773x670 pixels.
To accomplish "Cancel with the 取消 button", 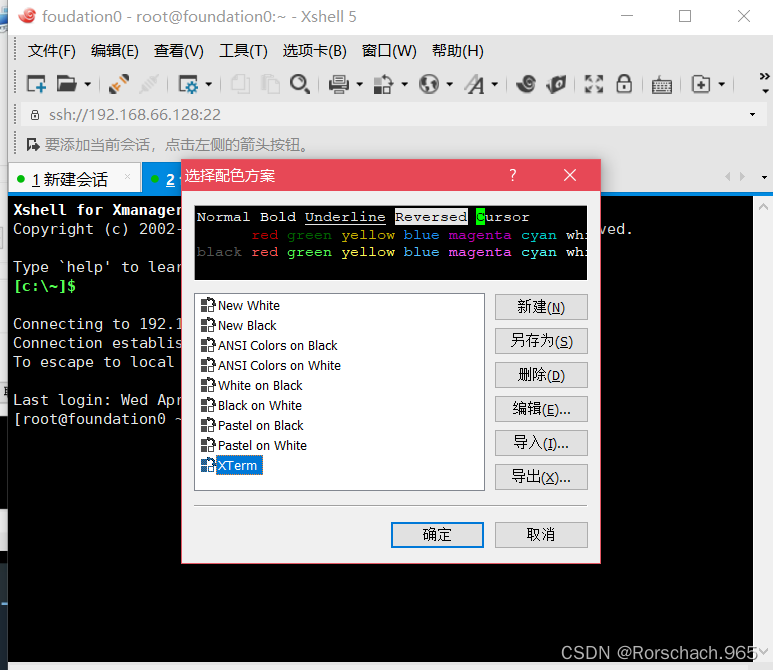I will coord(541,535).
